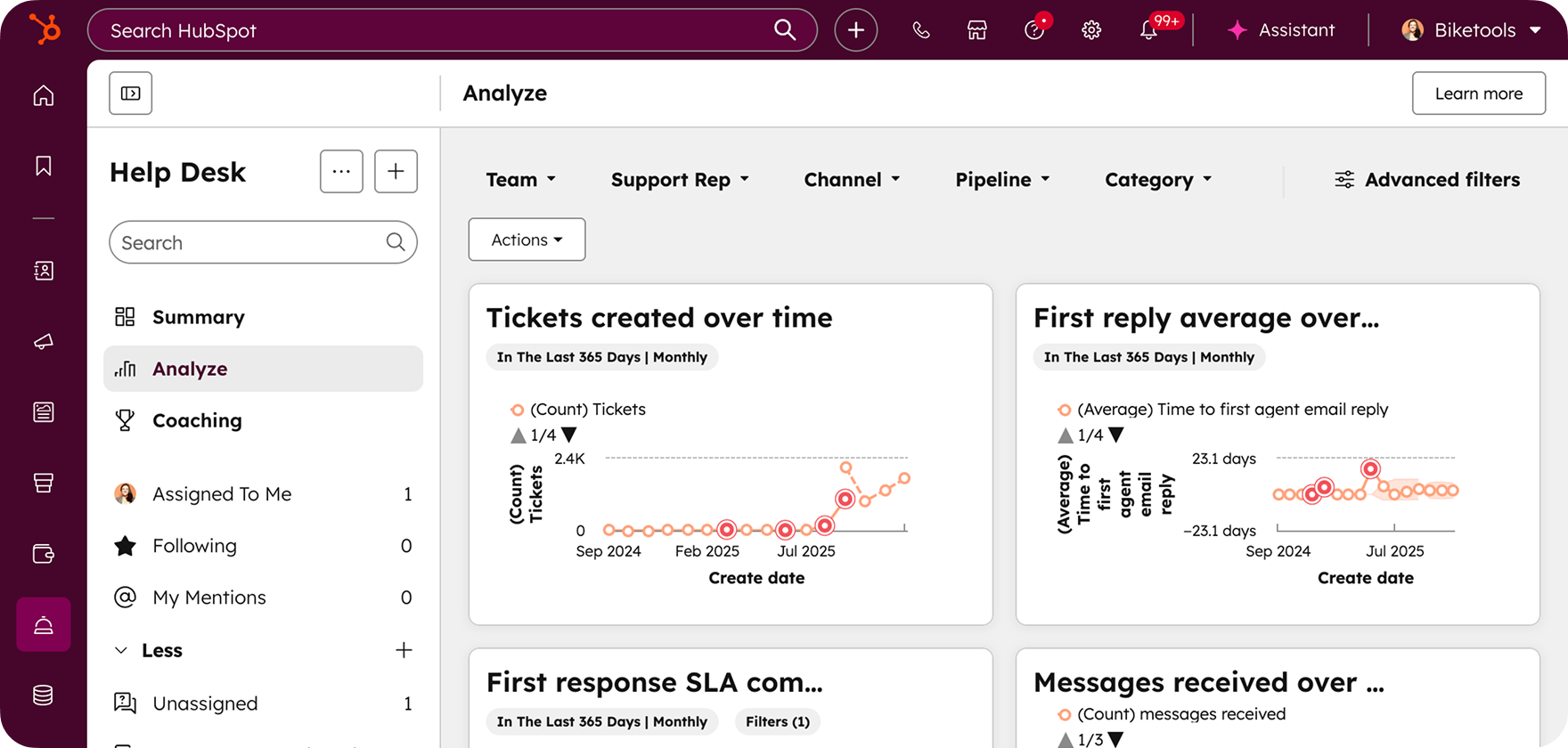Open the Assigned To Me view
Image resolution: width=1568 pixels, height=748 pixels.
(x=263, y=494)
